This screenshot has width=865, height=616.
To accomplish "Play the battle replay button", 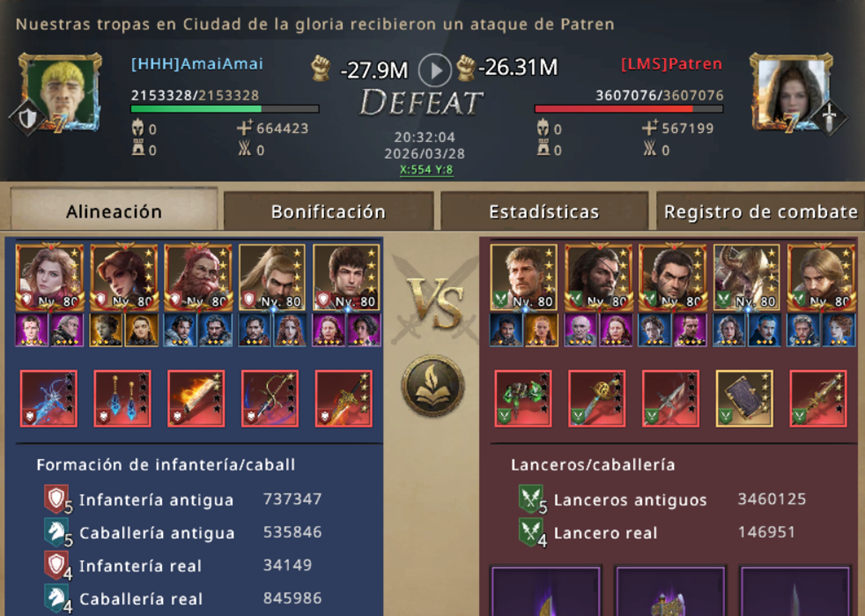I will 435,70.
